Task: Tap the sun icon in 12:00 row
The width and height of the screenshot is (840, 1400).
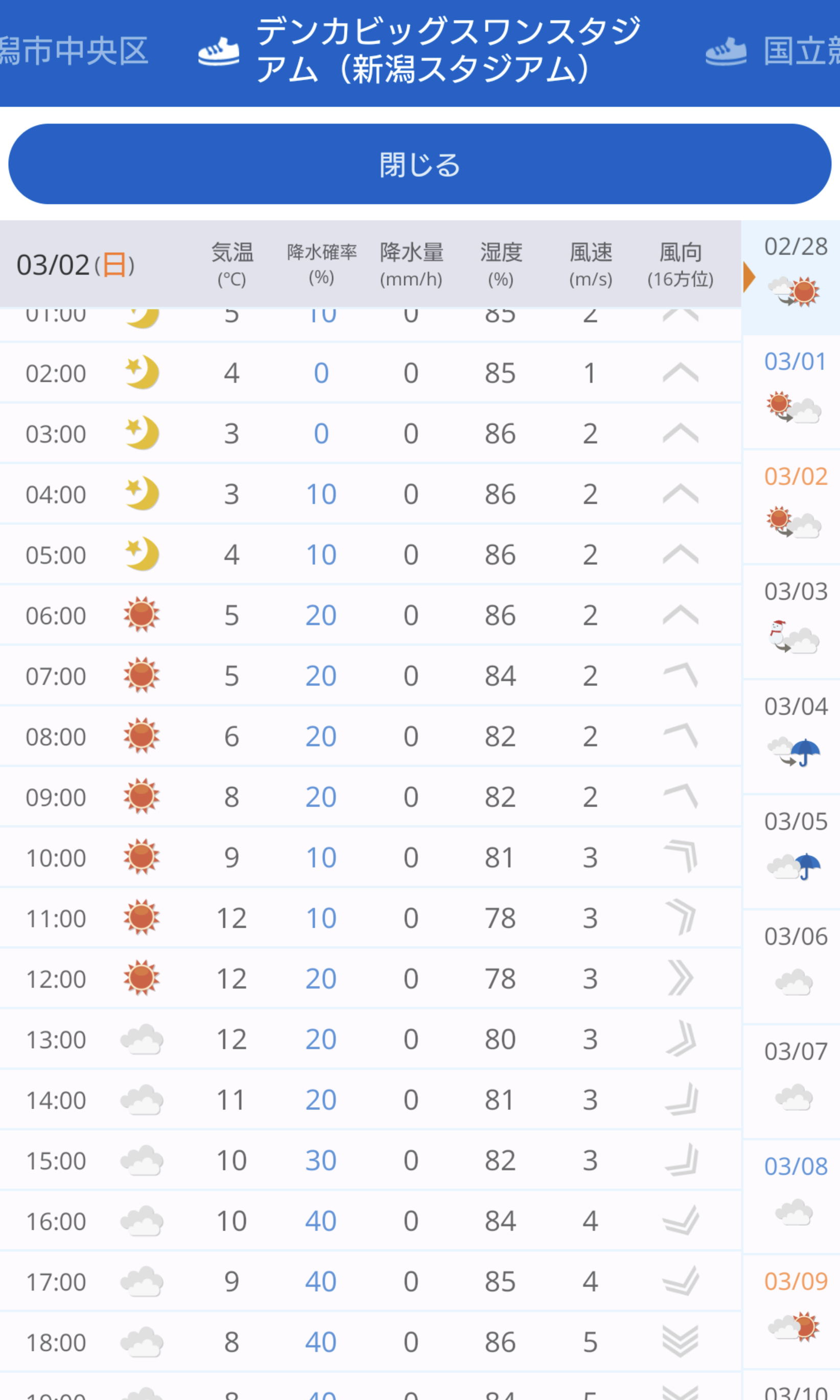Action: pos(142,978)
